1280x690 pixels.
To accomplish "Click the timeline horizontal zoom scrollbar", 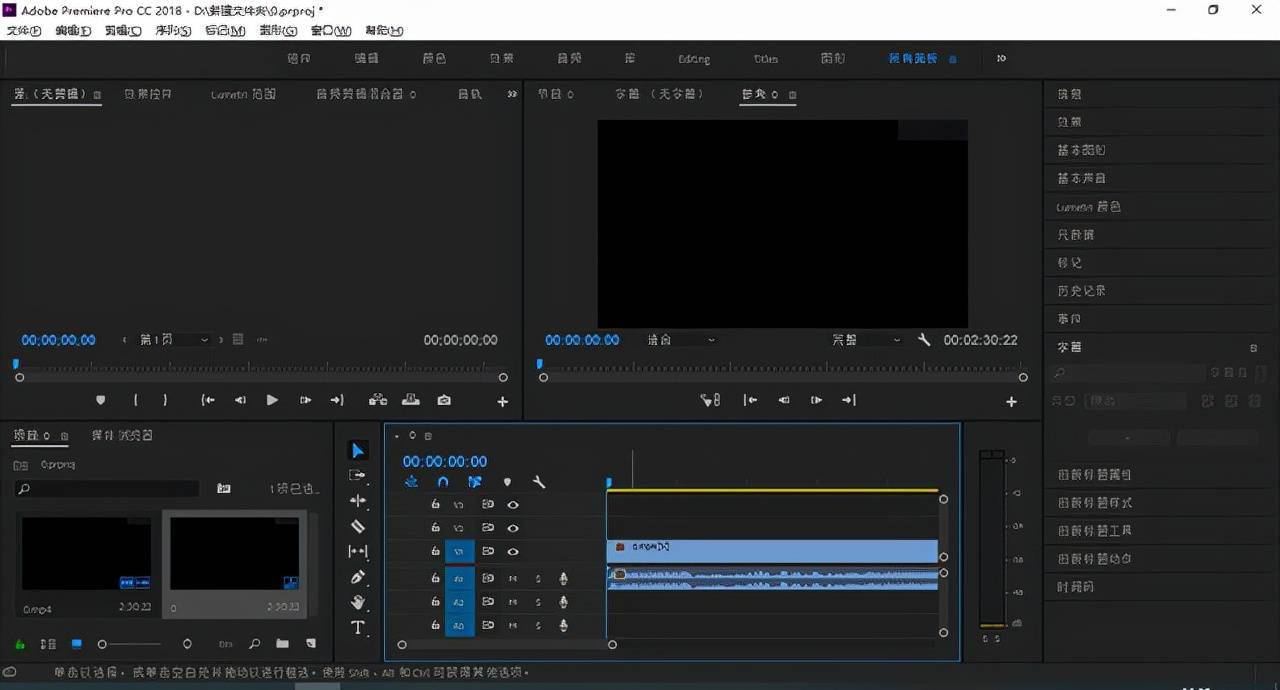I will click(507, 644).
